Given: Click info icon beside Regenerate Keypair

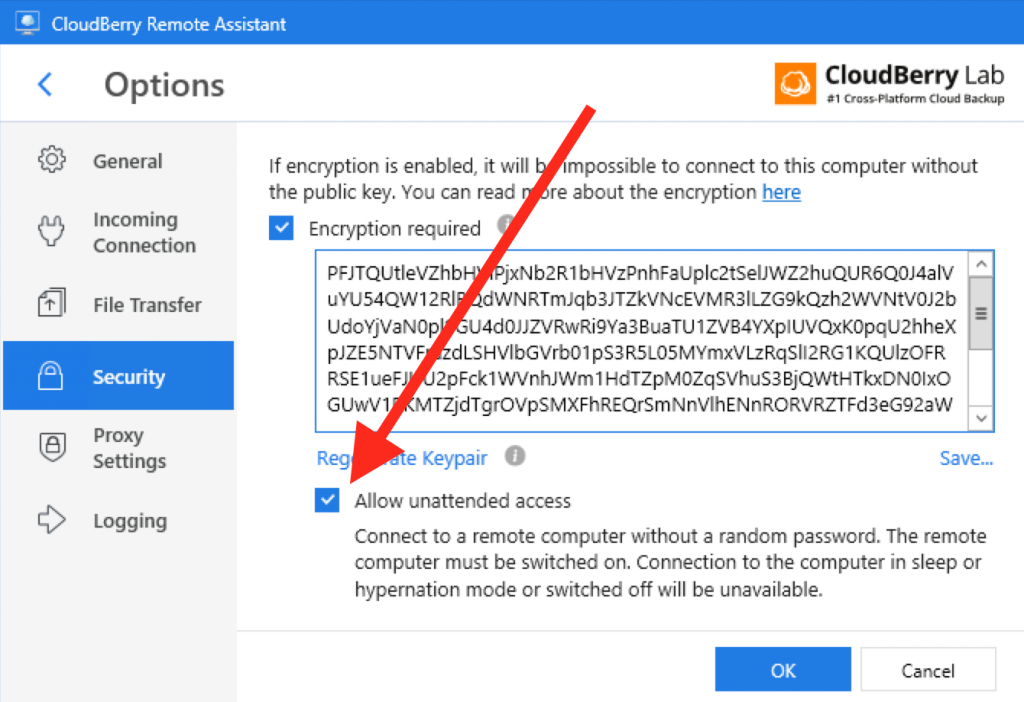Looking at the screenshot, I should pyautogui.click(x=515, y=456).
